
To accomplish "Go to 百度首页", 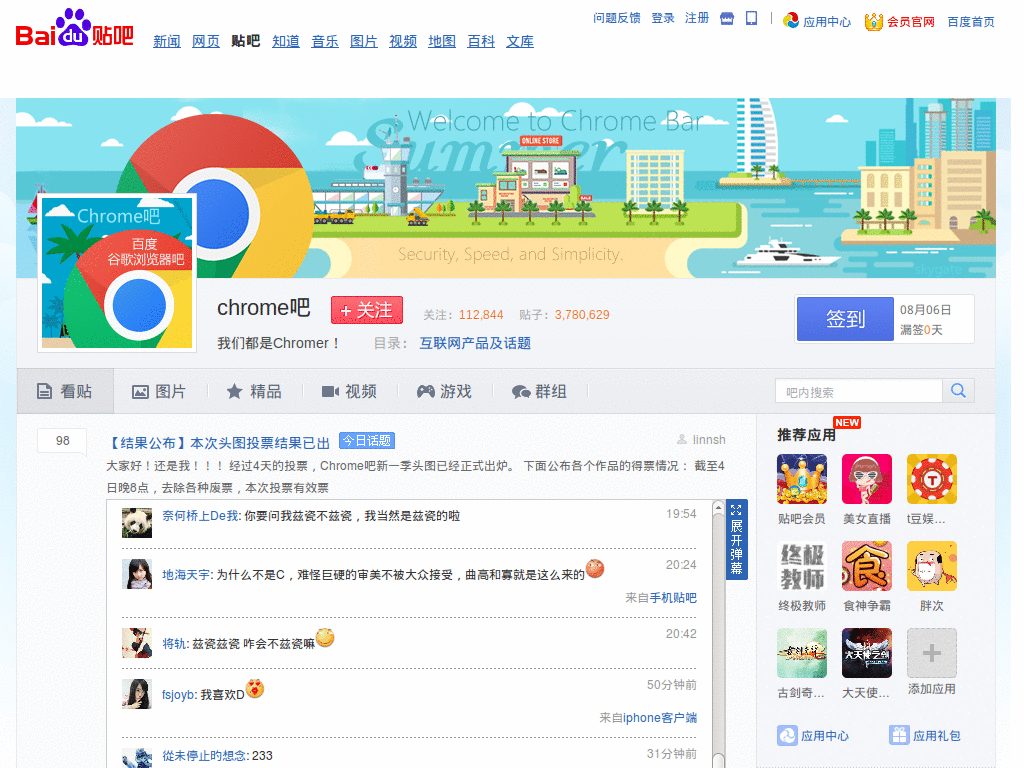I will click(971, 22).
